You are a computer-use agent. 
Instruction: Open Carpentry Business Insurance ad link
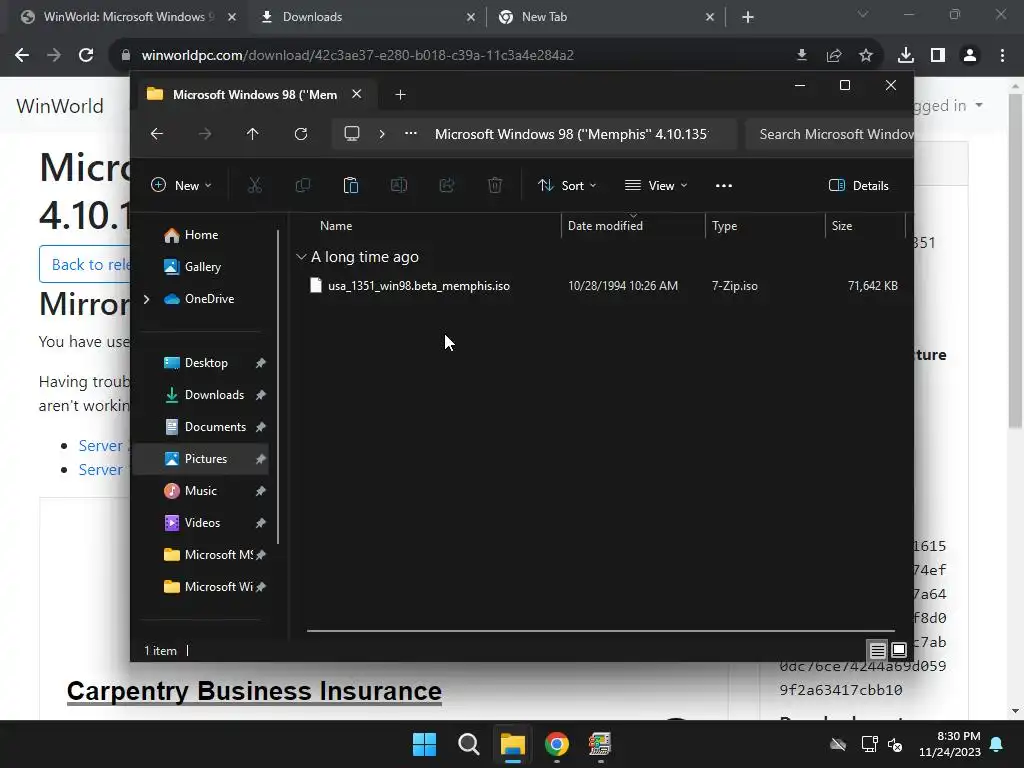click(x=254, y=691)
